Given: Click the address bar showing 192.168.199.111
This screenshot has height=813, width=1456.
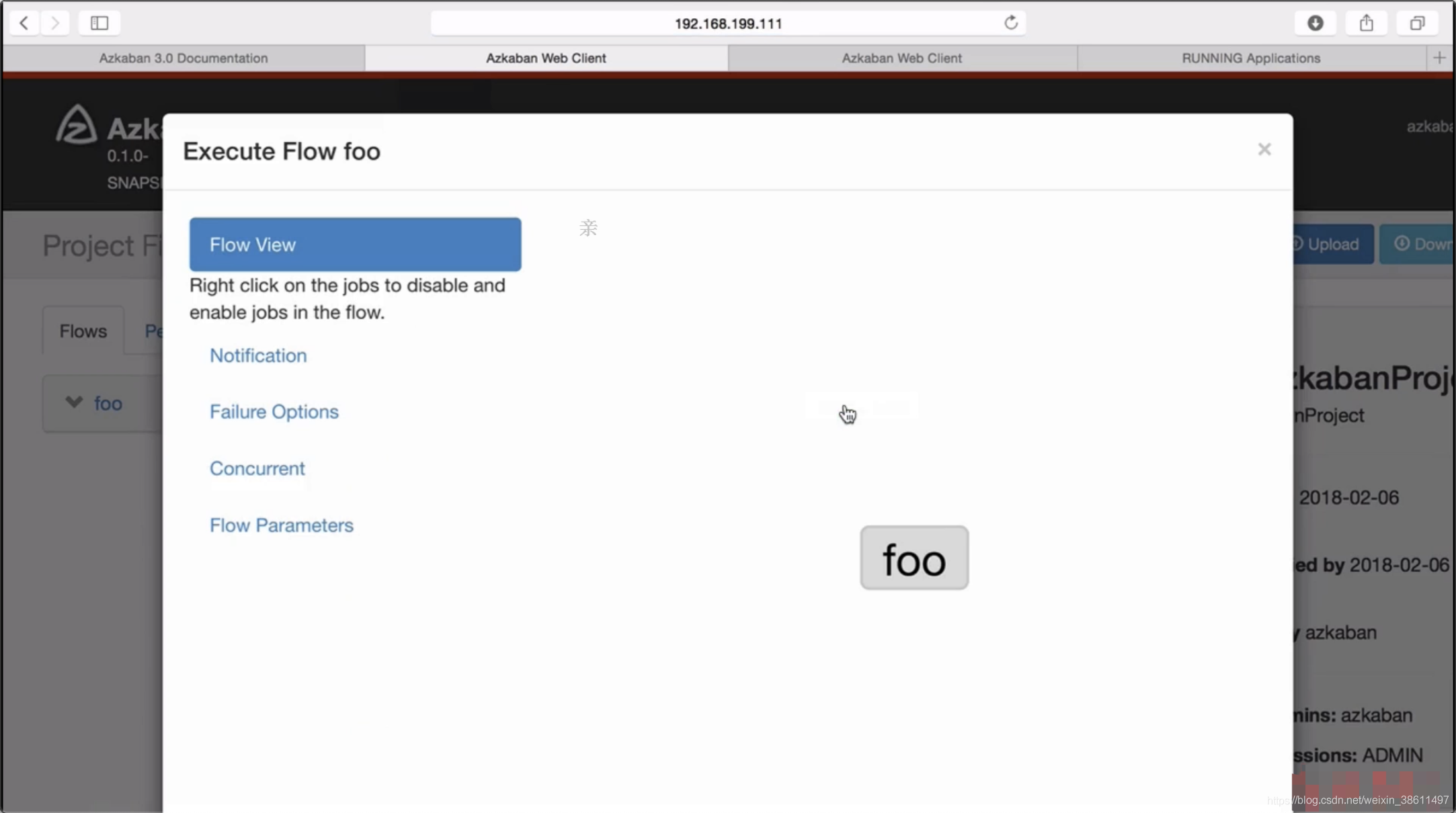Looking at the screenshot, I should (728, 24).
